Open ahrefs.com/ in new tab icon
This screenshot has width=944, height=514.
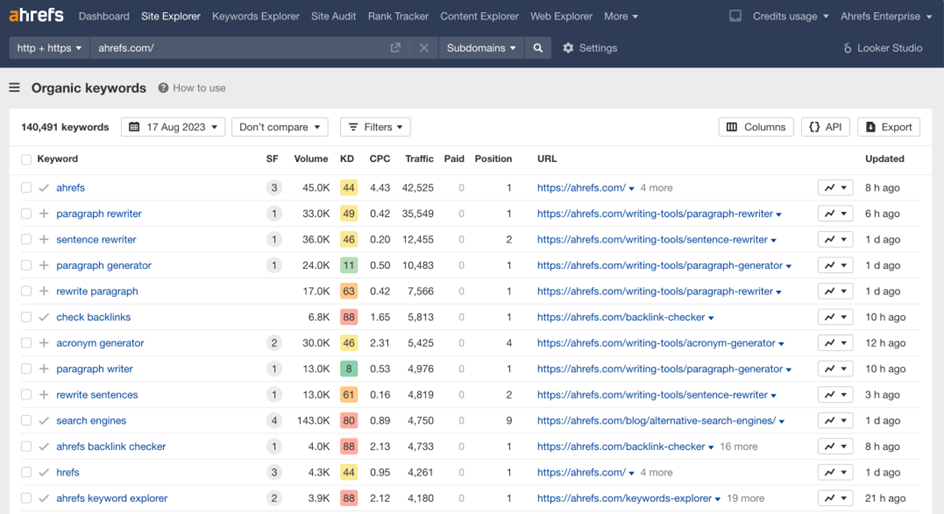pos(396,48)
